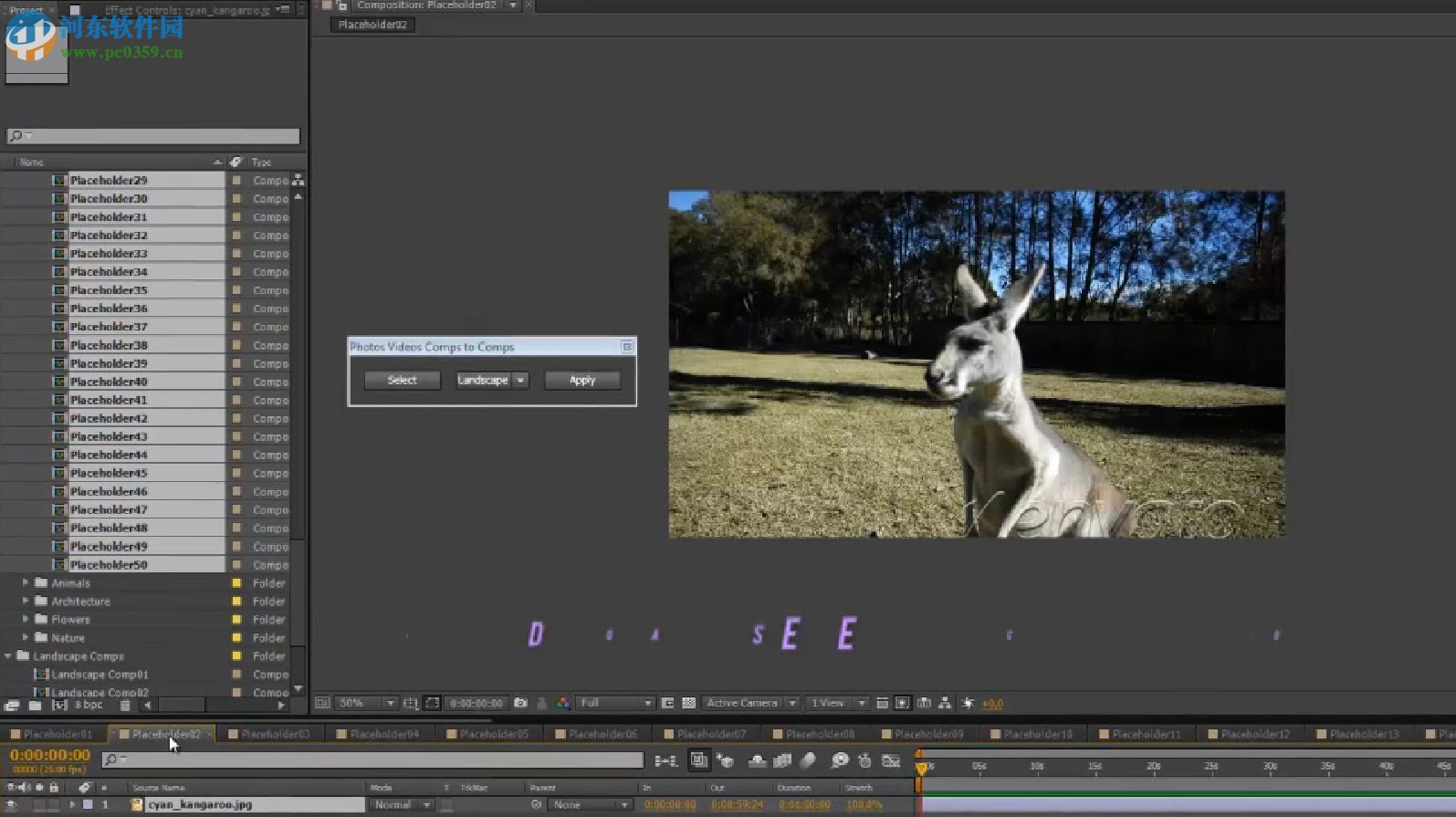Toggle transparency grid icon
The height and width of the screenshot is (817, 1456).
[x=689, y=703]
